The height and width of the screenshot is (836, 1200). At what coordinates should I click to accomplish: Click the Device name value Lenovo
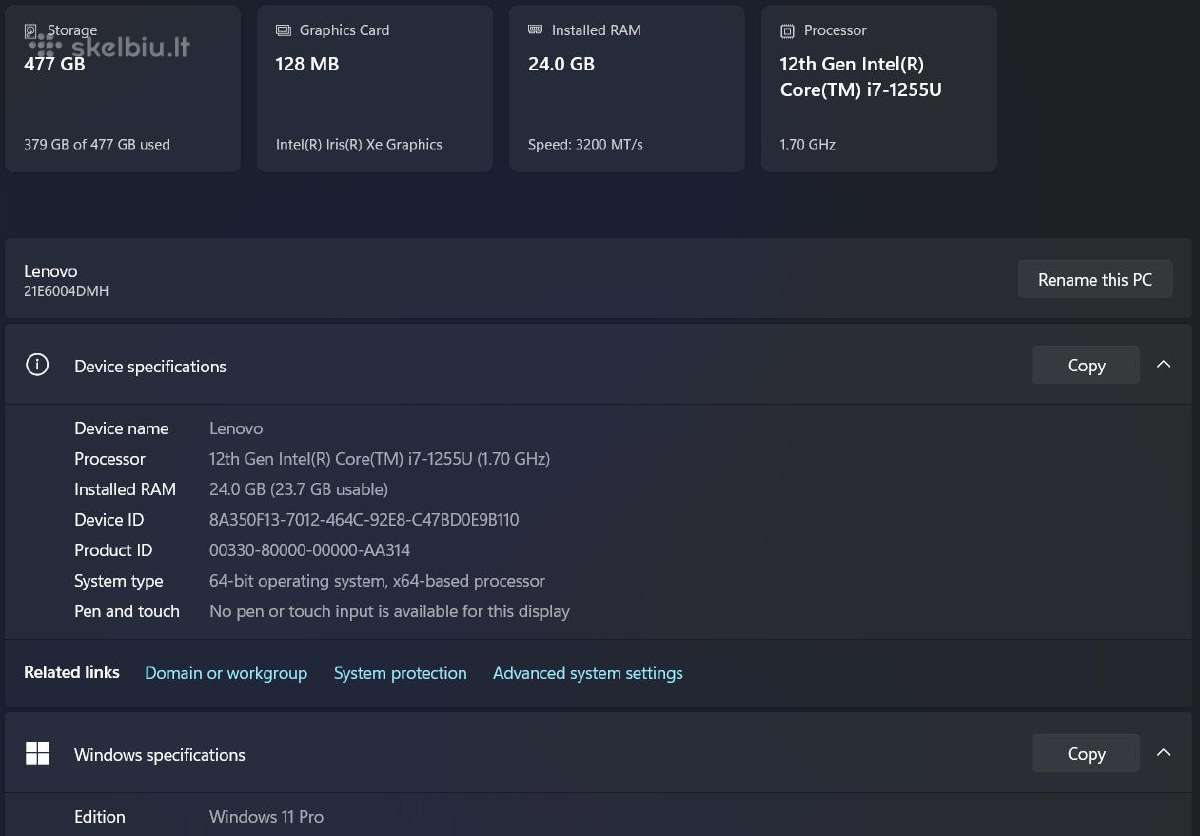(x=236, y=428)
